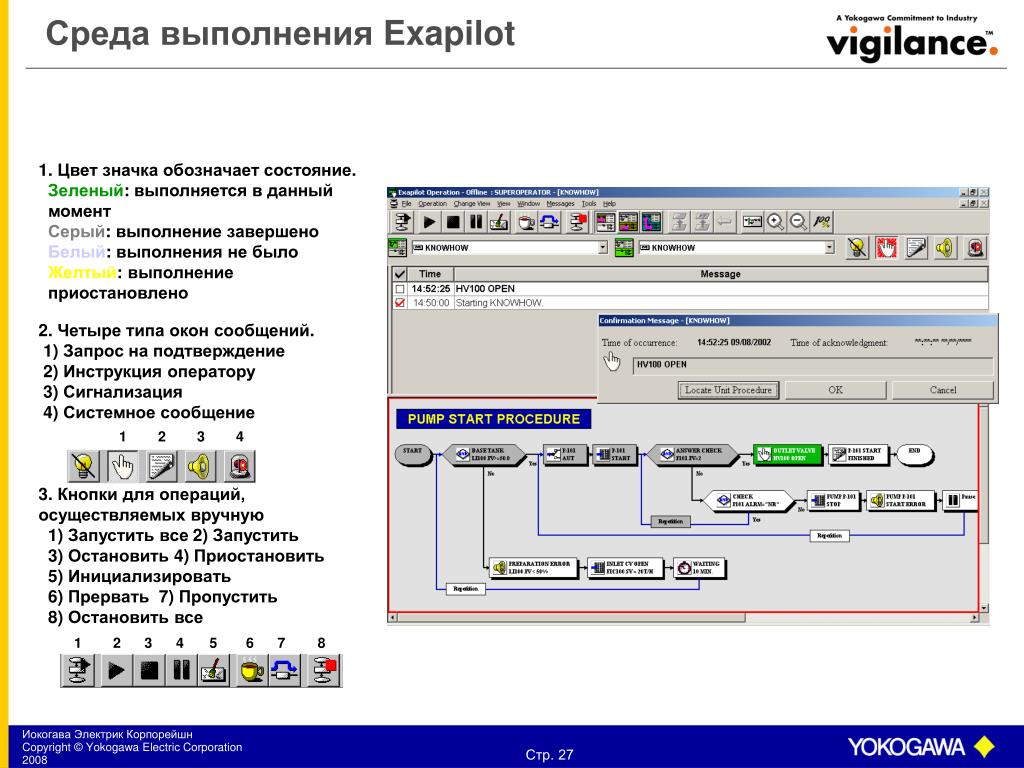Click the black square Stop button in Exapilot window toolbar
1024x768 pixels.
pos(453,223)
